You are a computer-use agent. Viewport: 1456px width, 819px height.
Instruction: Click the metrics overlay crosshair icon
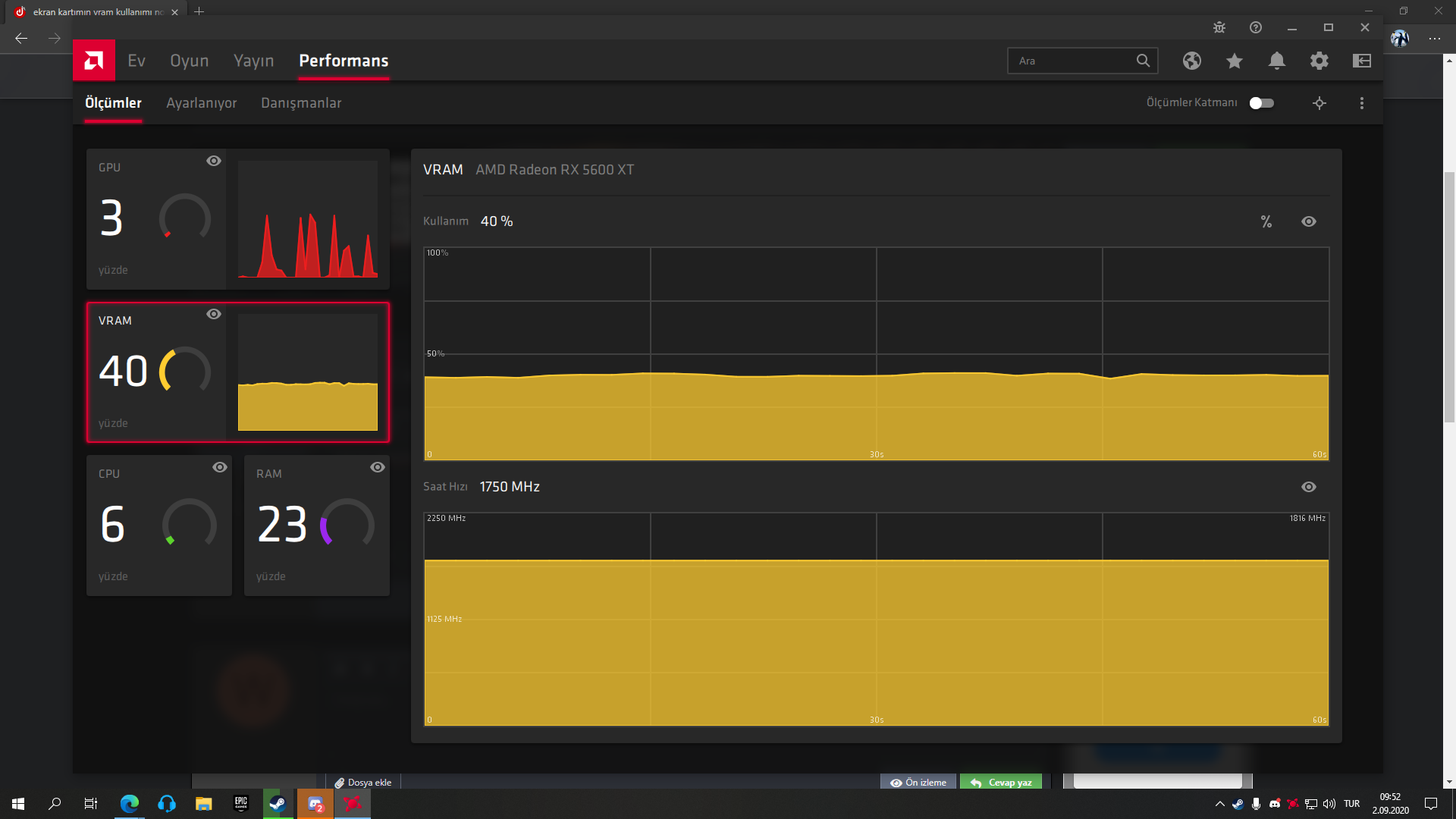(x=1319, y=103)
